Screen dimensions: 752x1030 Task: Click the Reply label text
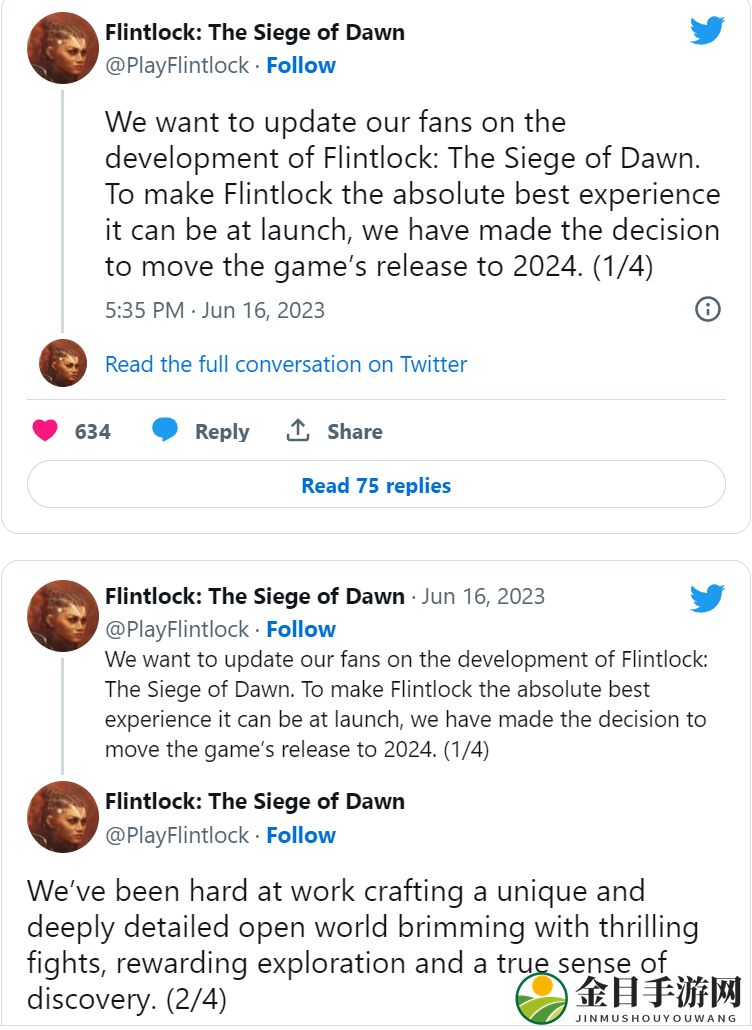pyautogui.click(x=222, y=432)
